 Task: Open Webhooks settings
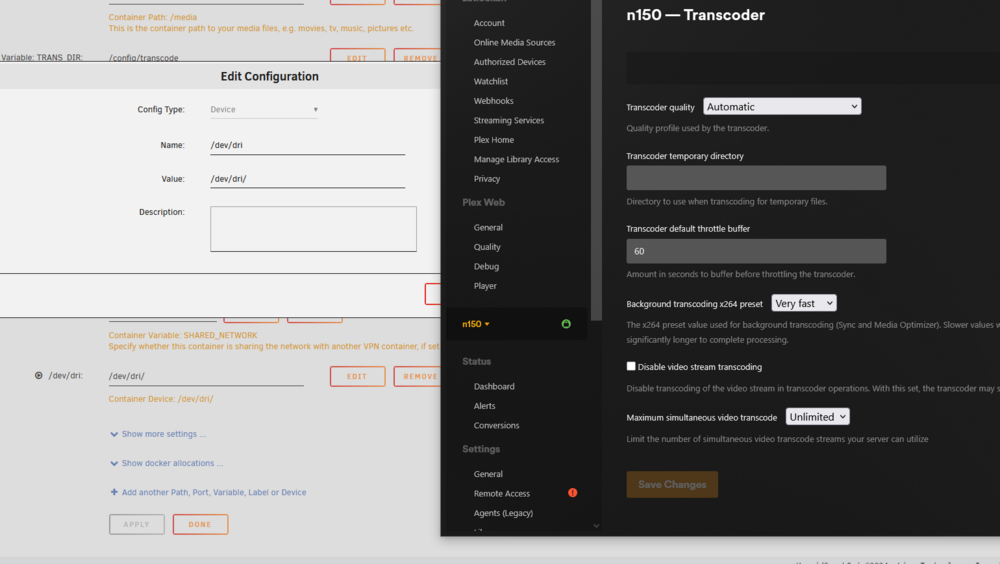(x=493, y=101)
